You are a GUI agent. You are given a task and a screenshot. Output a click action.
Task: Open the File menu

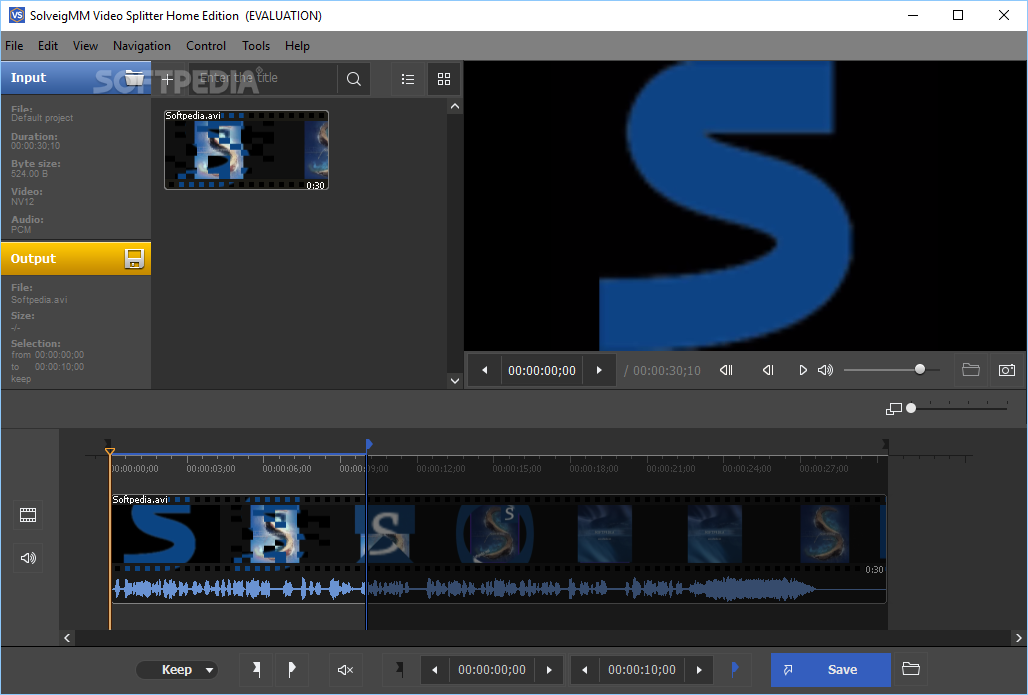coord(14,46)
